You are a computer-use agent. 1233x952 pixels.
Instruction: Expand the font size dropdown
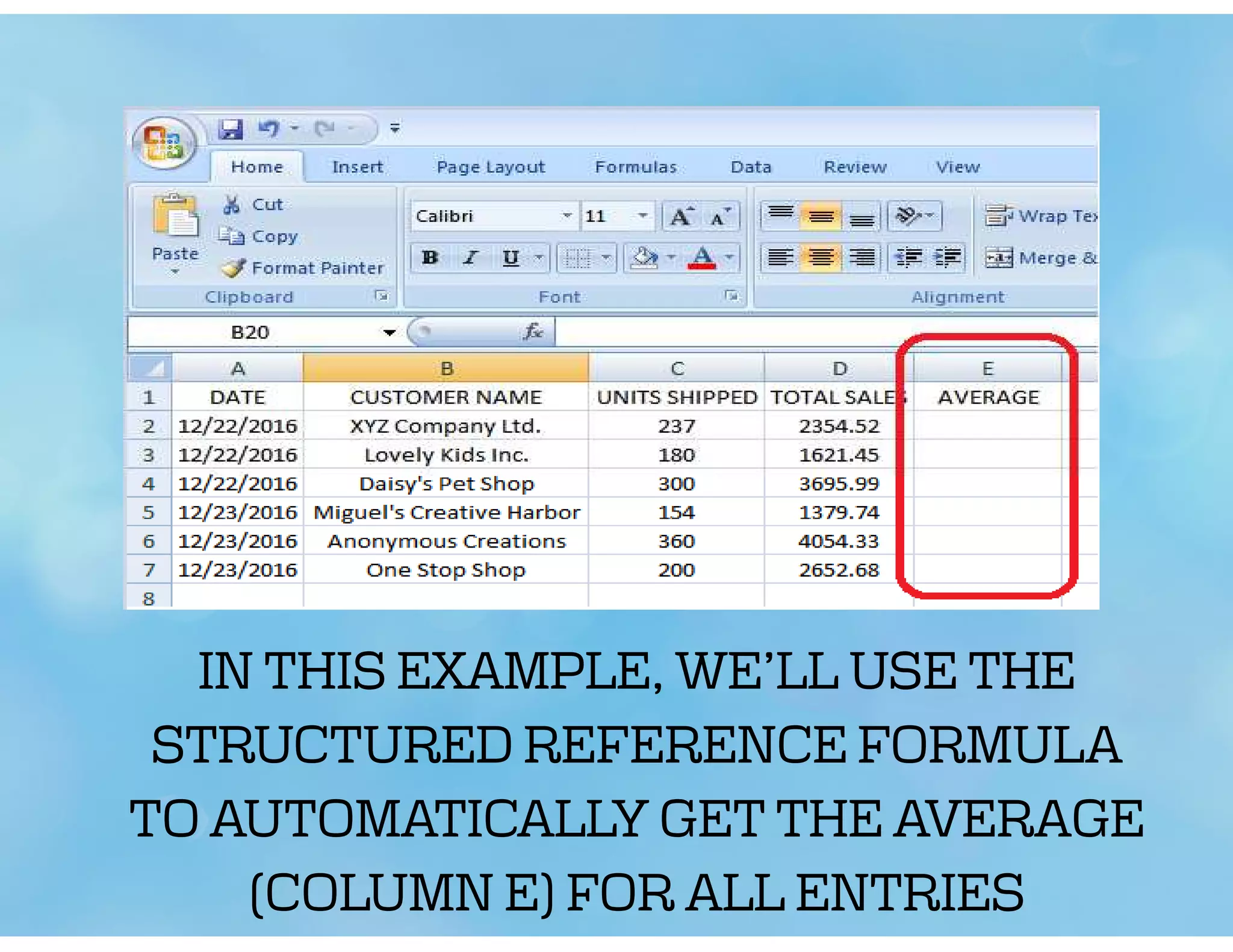[642, 216]
